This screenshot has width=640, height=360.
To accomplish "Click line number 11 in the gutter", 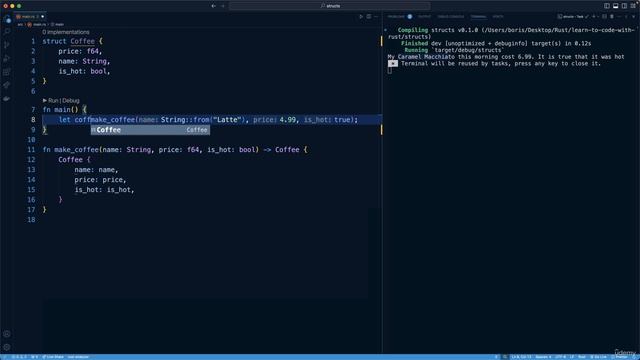I will pyautogui.click(x=31, y=150).
